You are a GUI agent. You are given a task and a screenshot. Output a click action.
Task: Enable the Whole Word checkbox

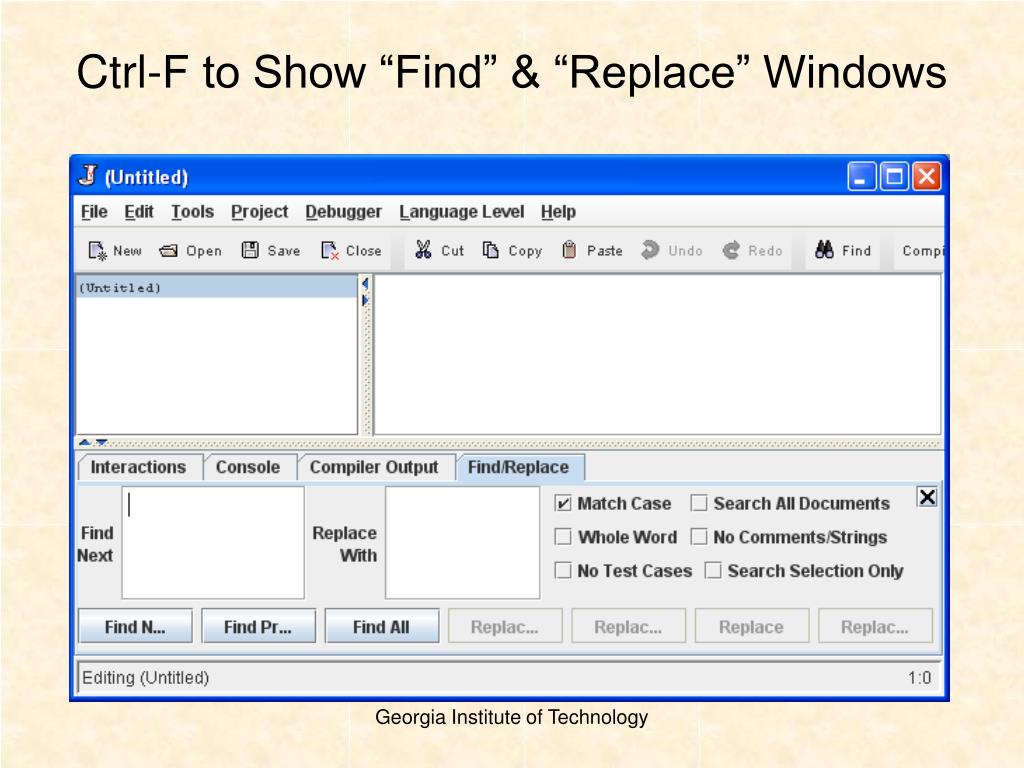[563, 537]
